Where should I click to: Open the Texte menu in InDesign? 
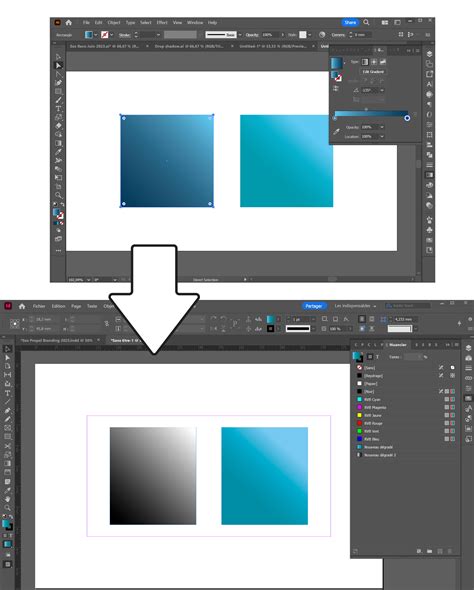point(92,306)
